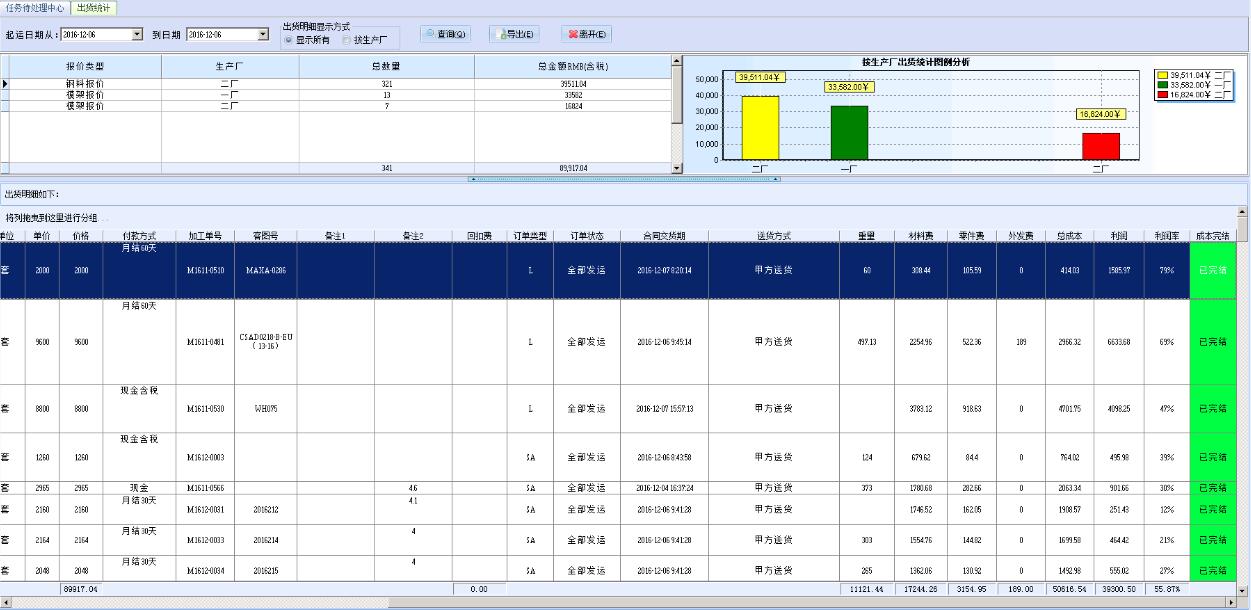Switch to the 出货统计 tab
The image size is (1251, 610).
click(93, 8)
